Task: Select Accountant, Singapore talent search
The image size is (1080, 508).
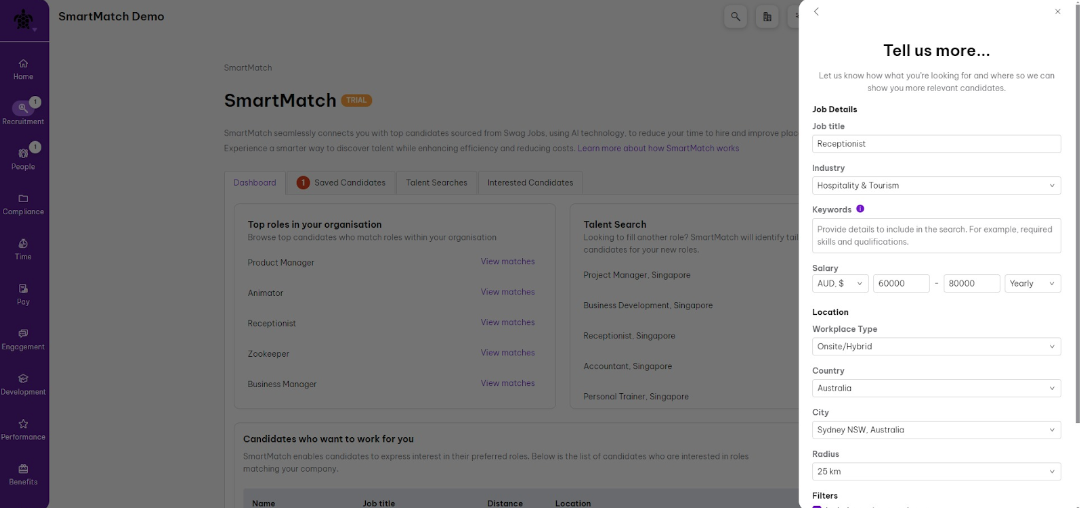Action: [x=627, y=366]
